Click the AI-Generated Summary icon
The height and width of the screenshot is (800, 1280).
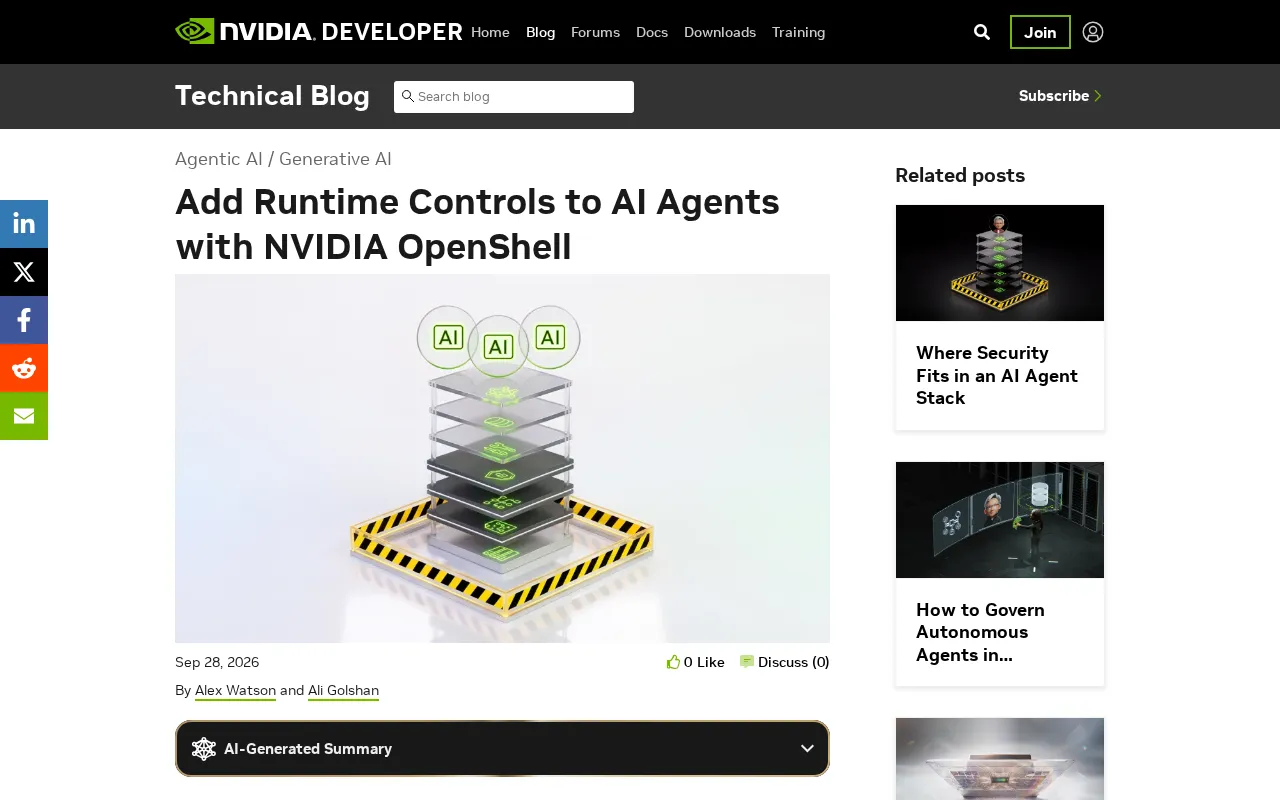click(204, 749)
